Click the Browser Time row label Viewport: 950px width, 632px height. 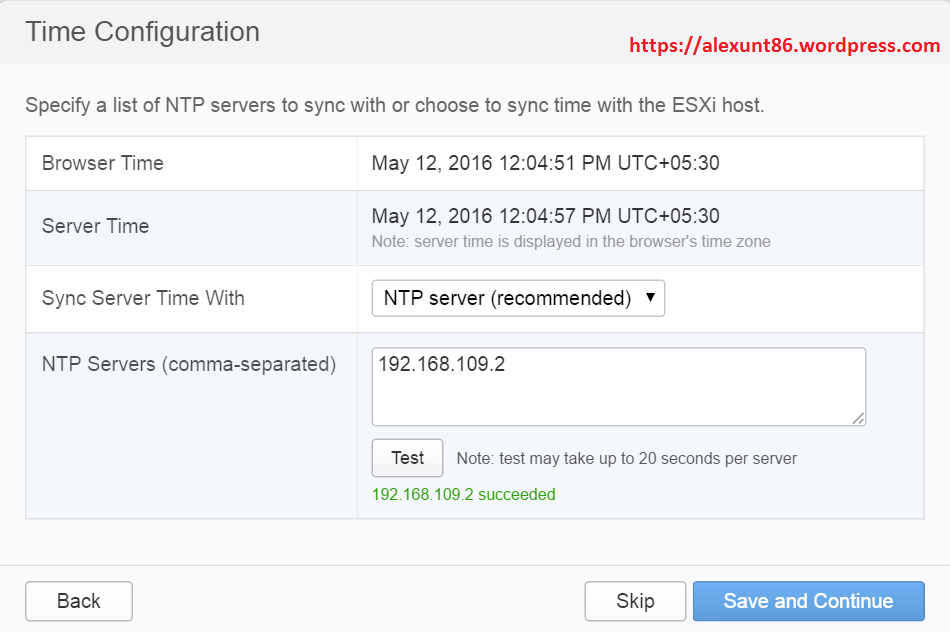pyautogui.click(x=103, y=163)
